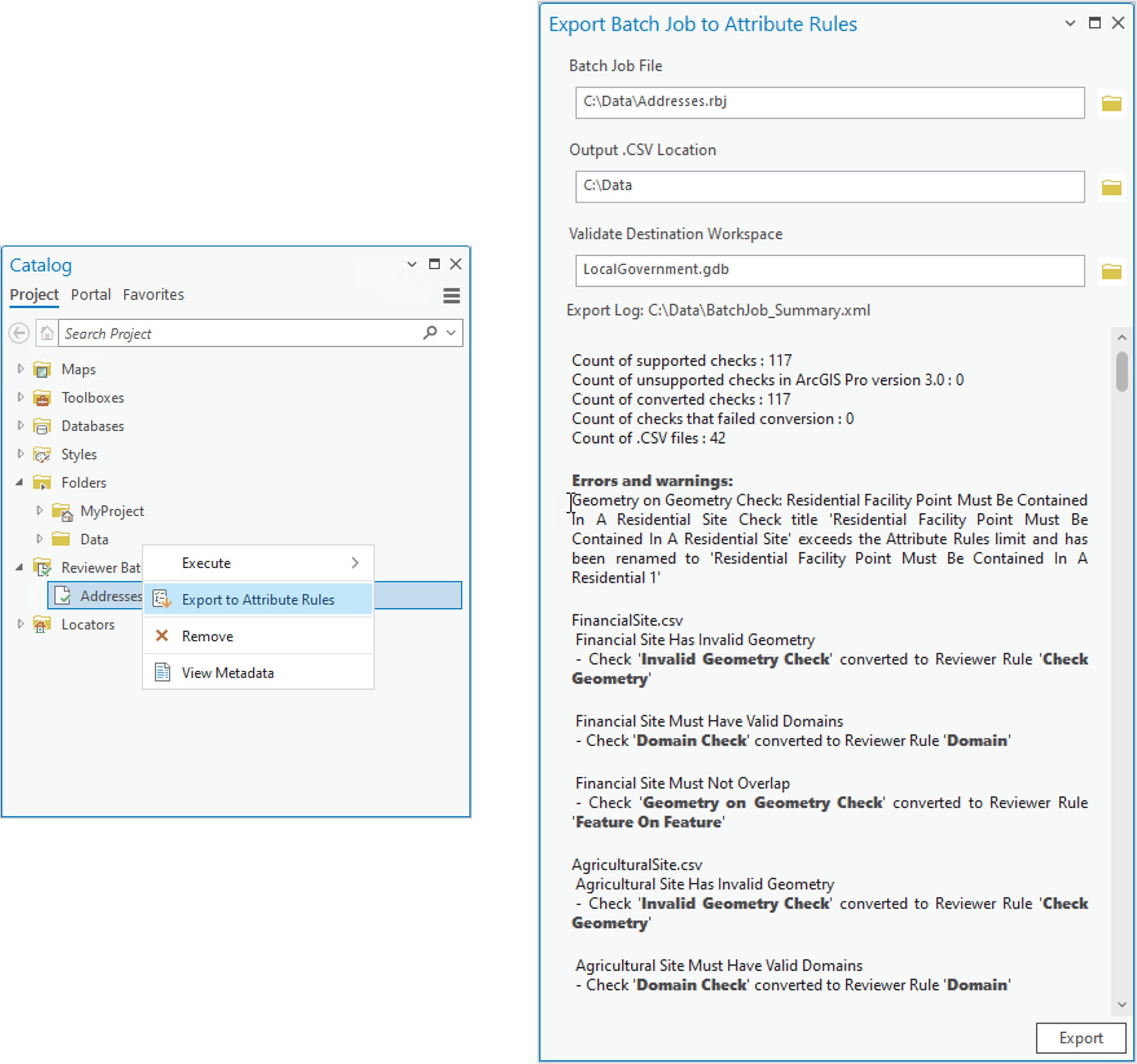Click the Maps folder icon

pos(42,369)
